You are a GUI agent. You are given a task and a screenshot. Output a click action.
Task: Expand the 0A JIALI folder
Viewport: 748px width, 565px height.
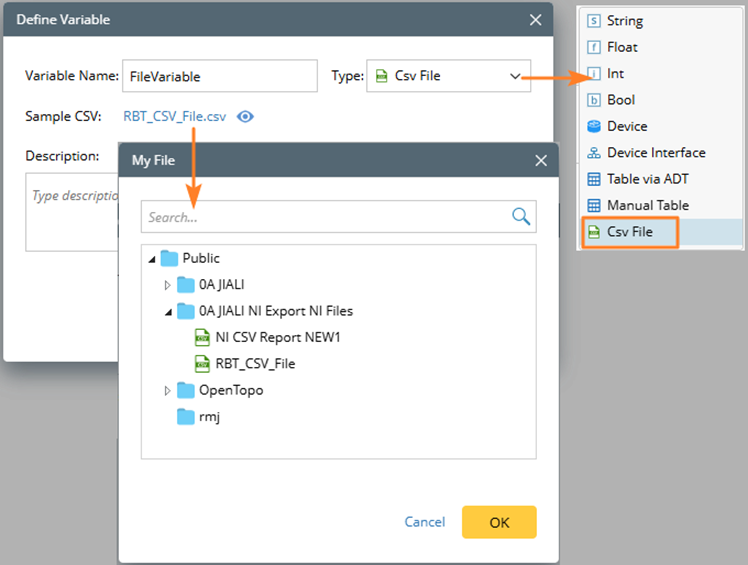tap(168, 285)
